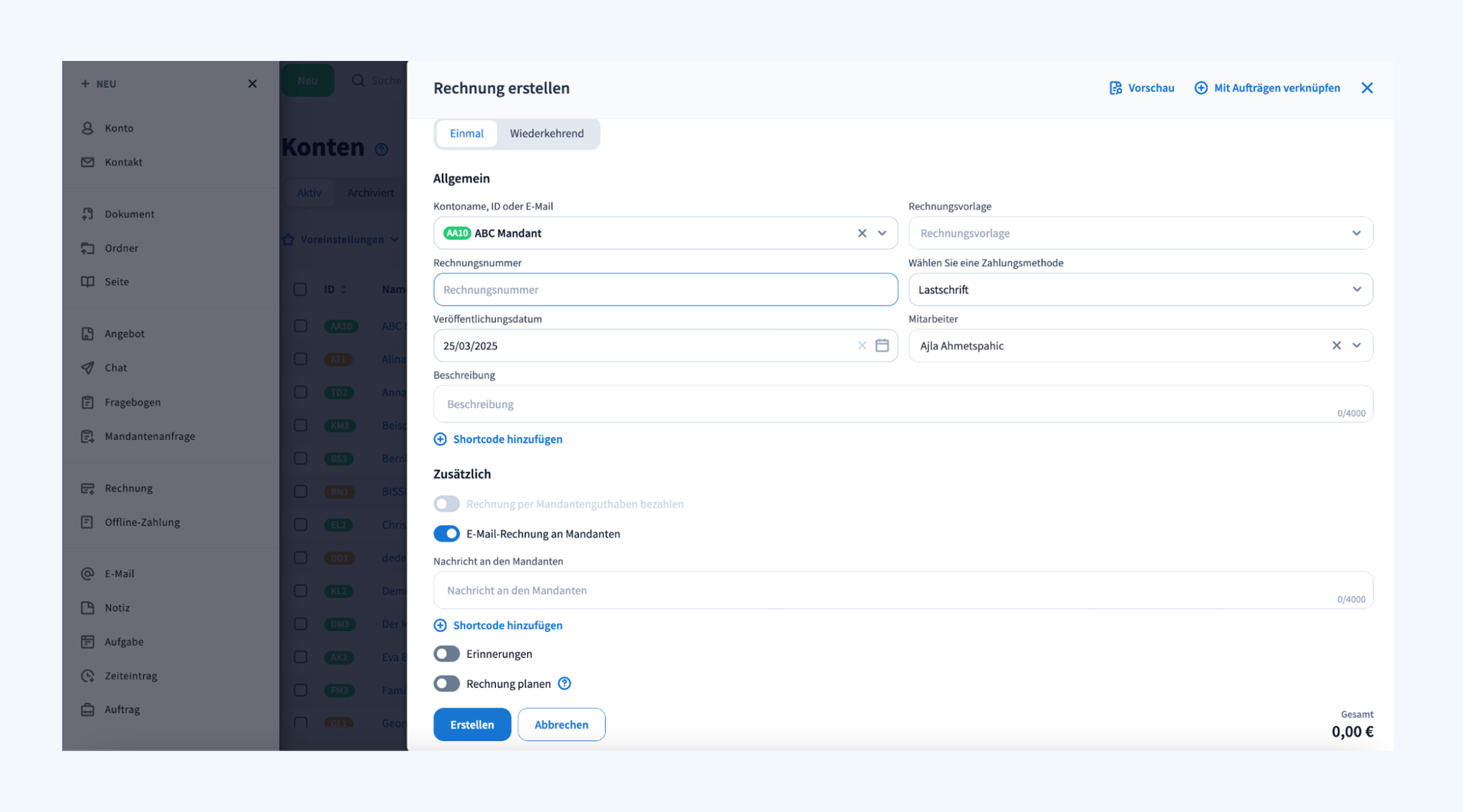The width and height of the screenshot is (1463, 812).
Task: Click the help icon beside Konten heading
Action: [382, 149]
